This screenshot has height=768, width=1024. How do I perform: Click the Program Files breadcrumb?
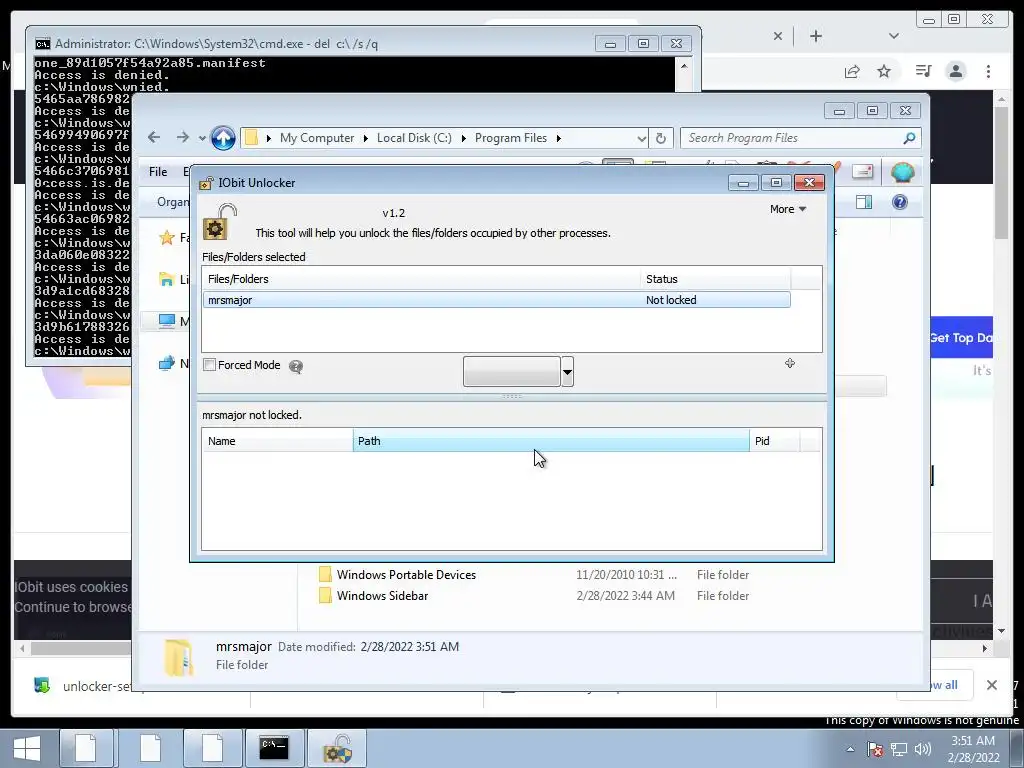[x=511, y=138]
